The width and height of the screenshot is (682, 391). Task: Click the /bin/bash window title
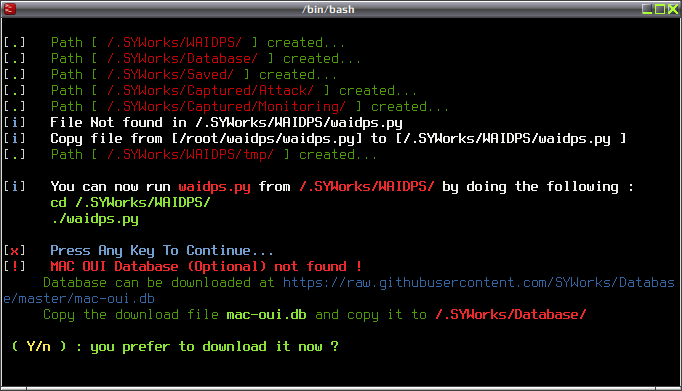coord(328,9)
